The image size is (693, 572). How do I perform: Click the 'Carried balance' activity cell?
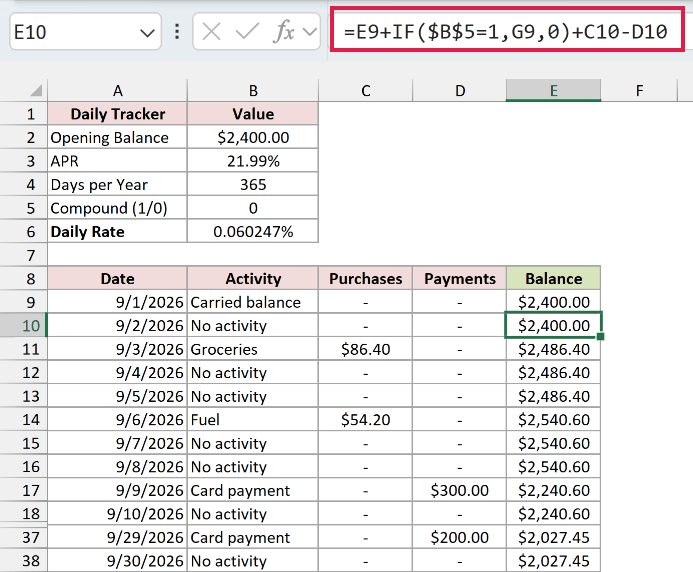coord(253,302)
